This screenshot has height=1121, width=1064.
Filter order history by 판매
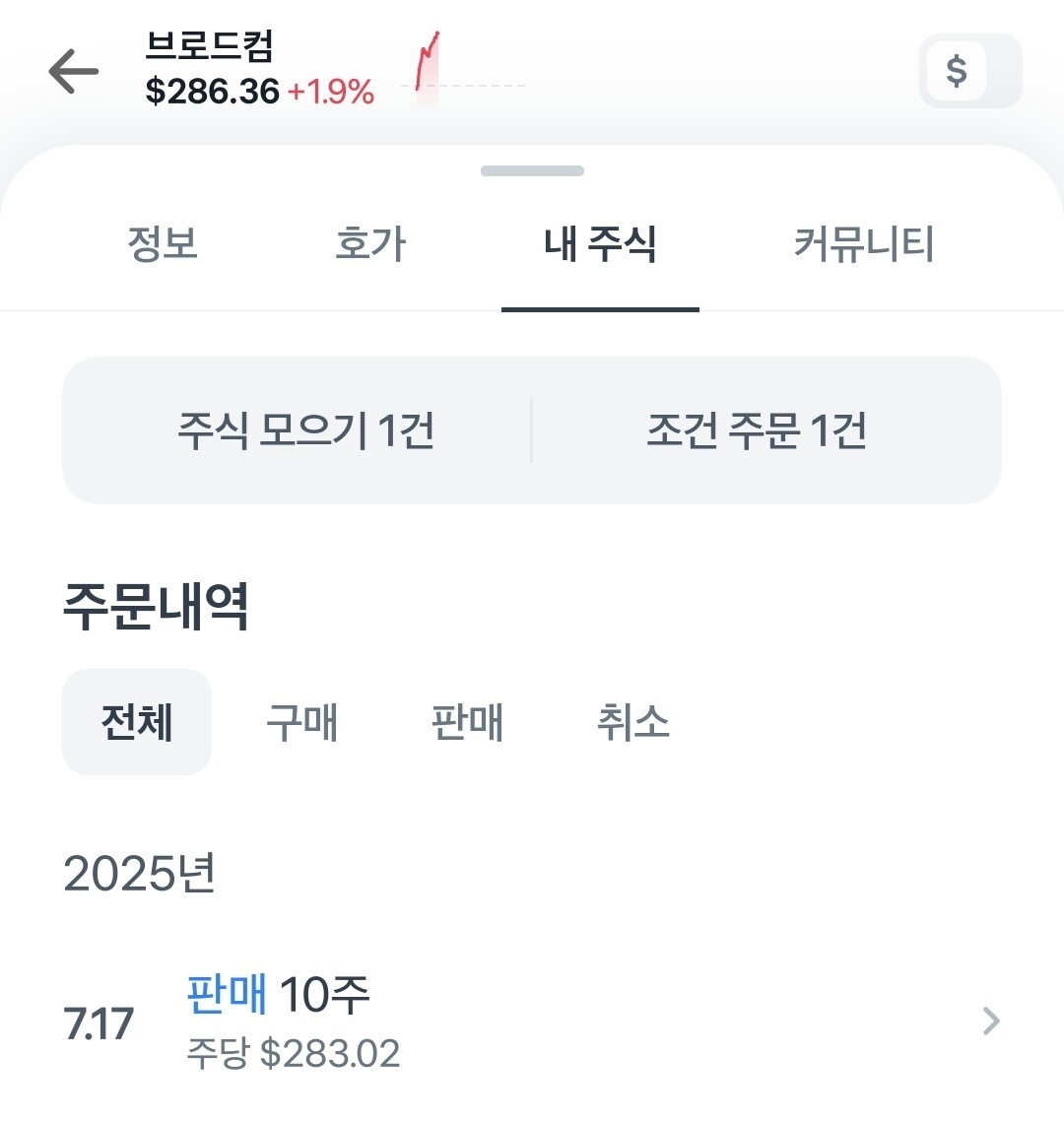click(x=468, y=722)
